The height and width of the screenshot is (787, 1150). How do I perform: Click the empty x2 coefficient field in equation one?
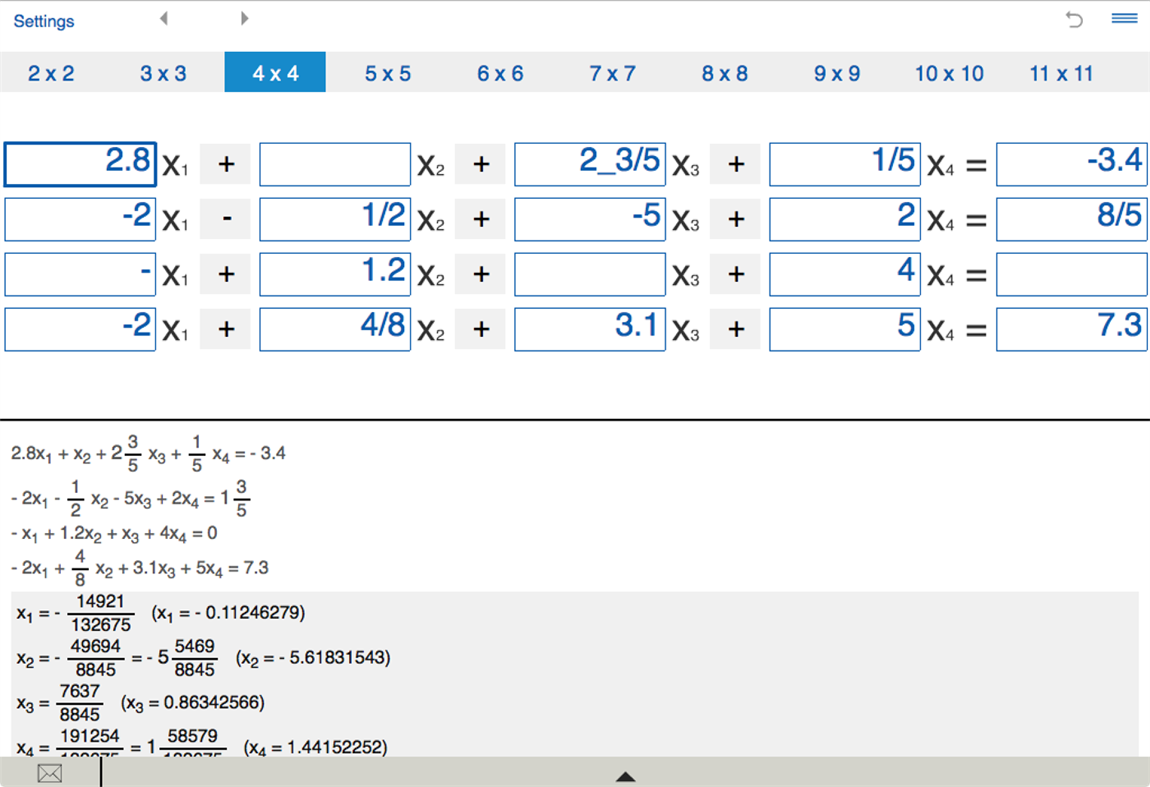coord(335,164)
